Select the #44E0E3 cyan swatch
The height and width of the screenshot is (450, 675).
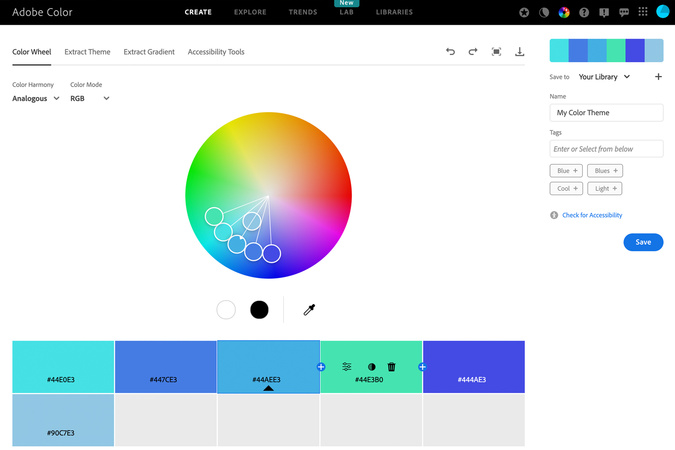pos(63,366)
